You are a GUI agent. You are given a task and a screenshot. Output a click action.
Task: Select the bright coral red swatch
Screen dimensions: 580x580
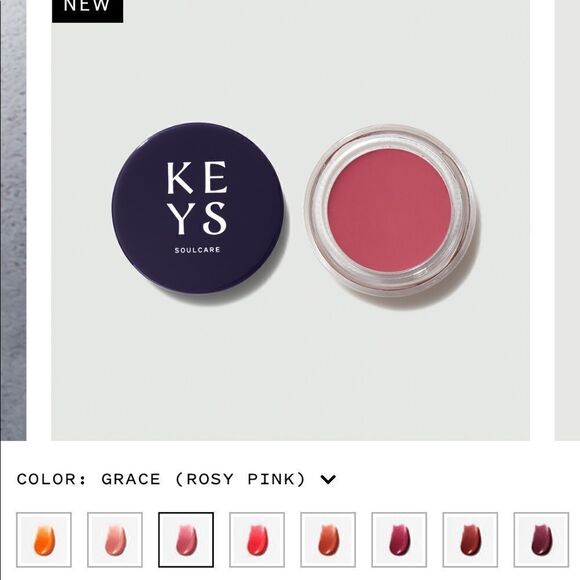point(257,540)
